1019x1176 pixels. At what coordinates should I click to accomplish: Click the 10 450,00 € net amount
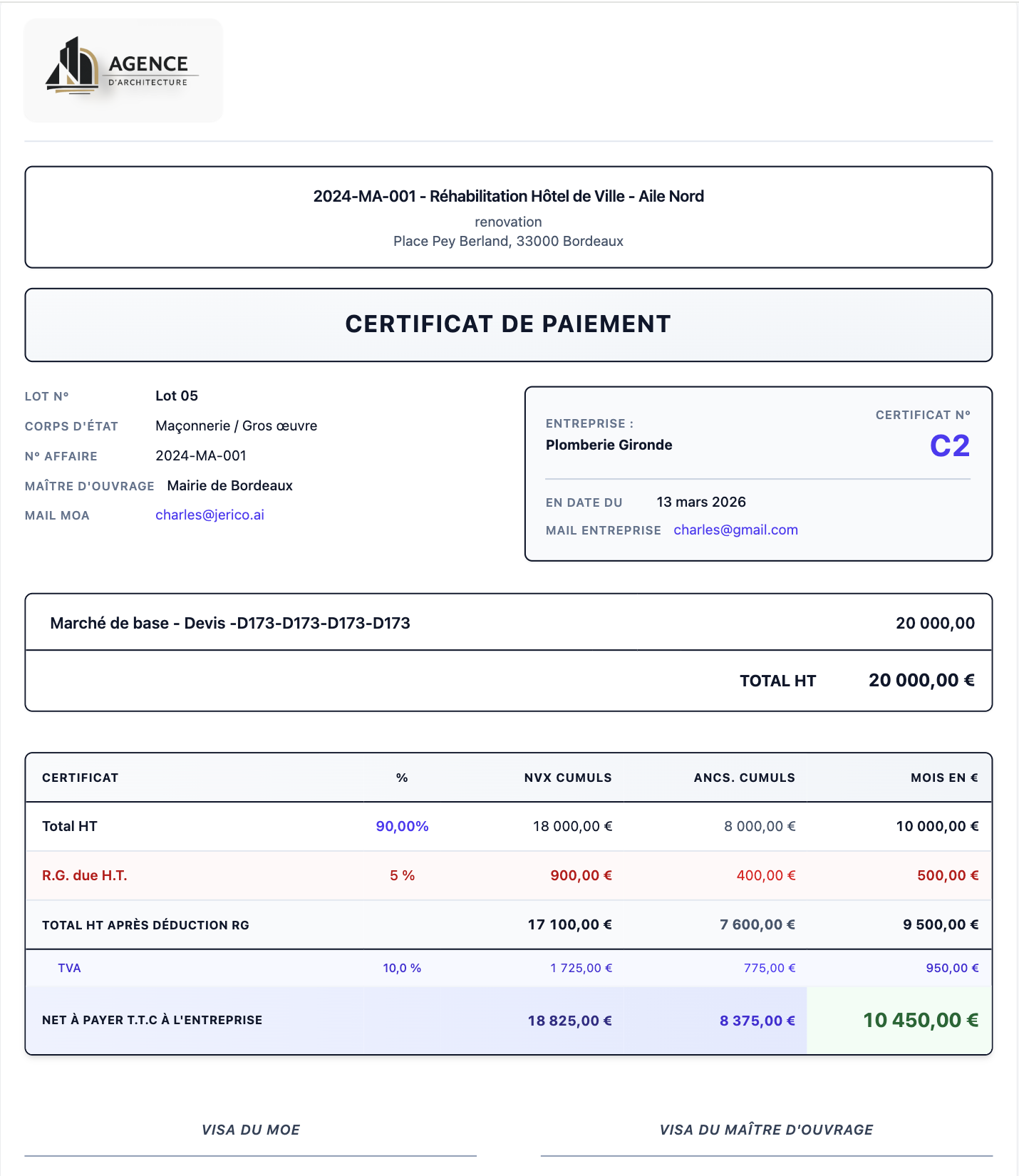pyautogui.click(x=921, y=1020)
